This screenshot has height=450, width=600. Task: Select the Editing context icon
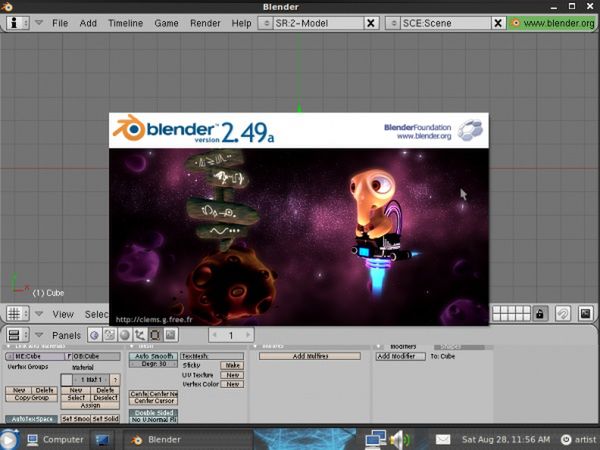(x=155, y=335)
